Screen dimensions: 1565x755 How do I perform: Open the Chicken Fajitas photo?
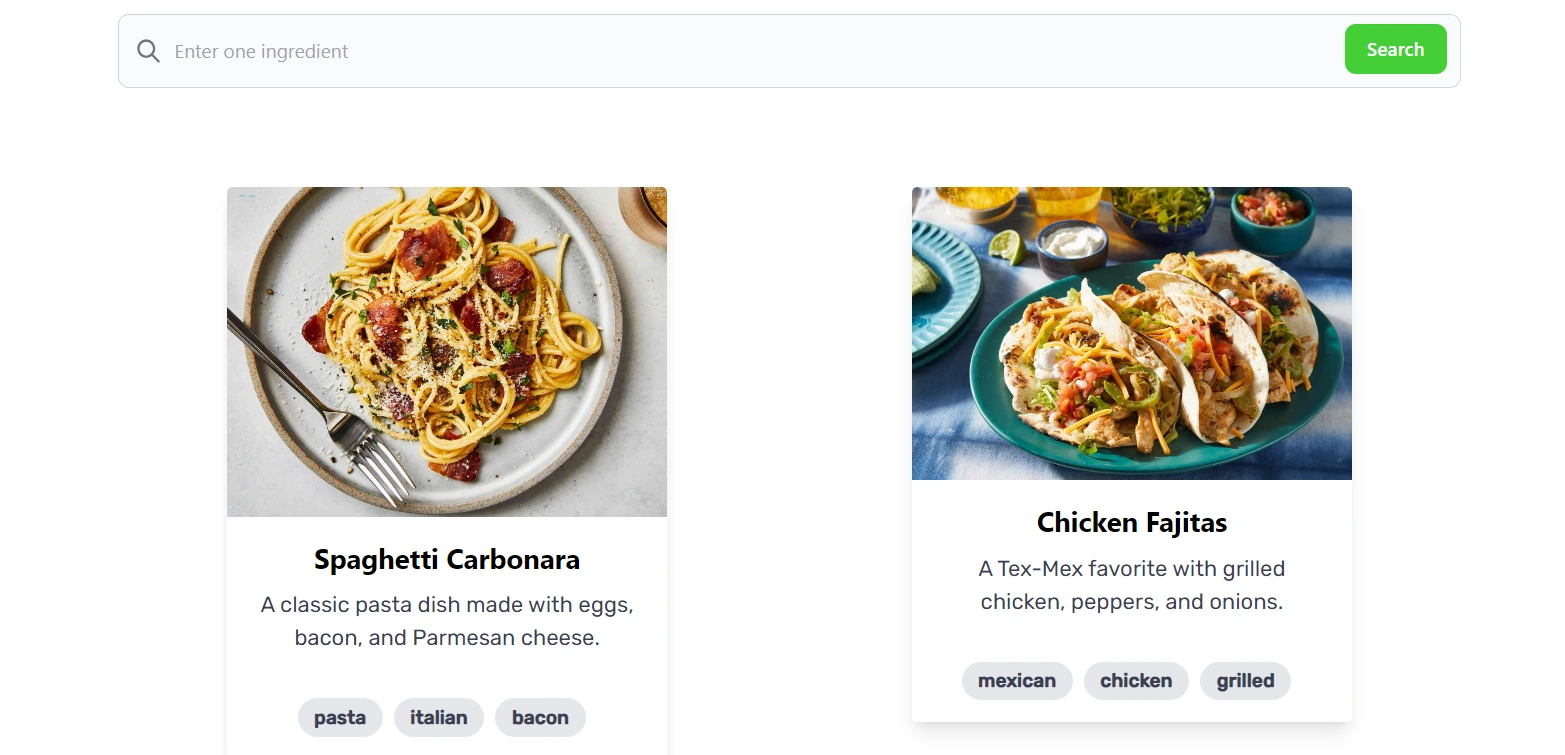(x=1131, y=333)
